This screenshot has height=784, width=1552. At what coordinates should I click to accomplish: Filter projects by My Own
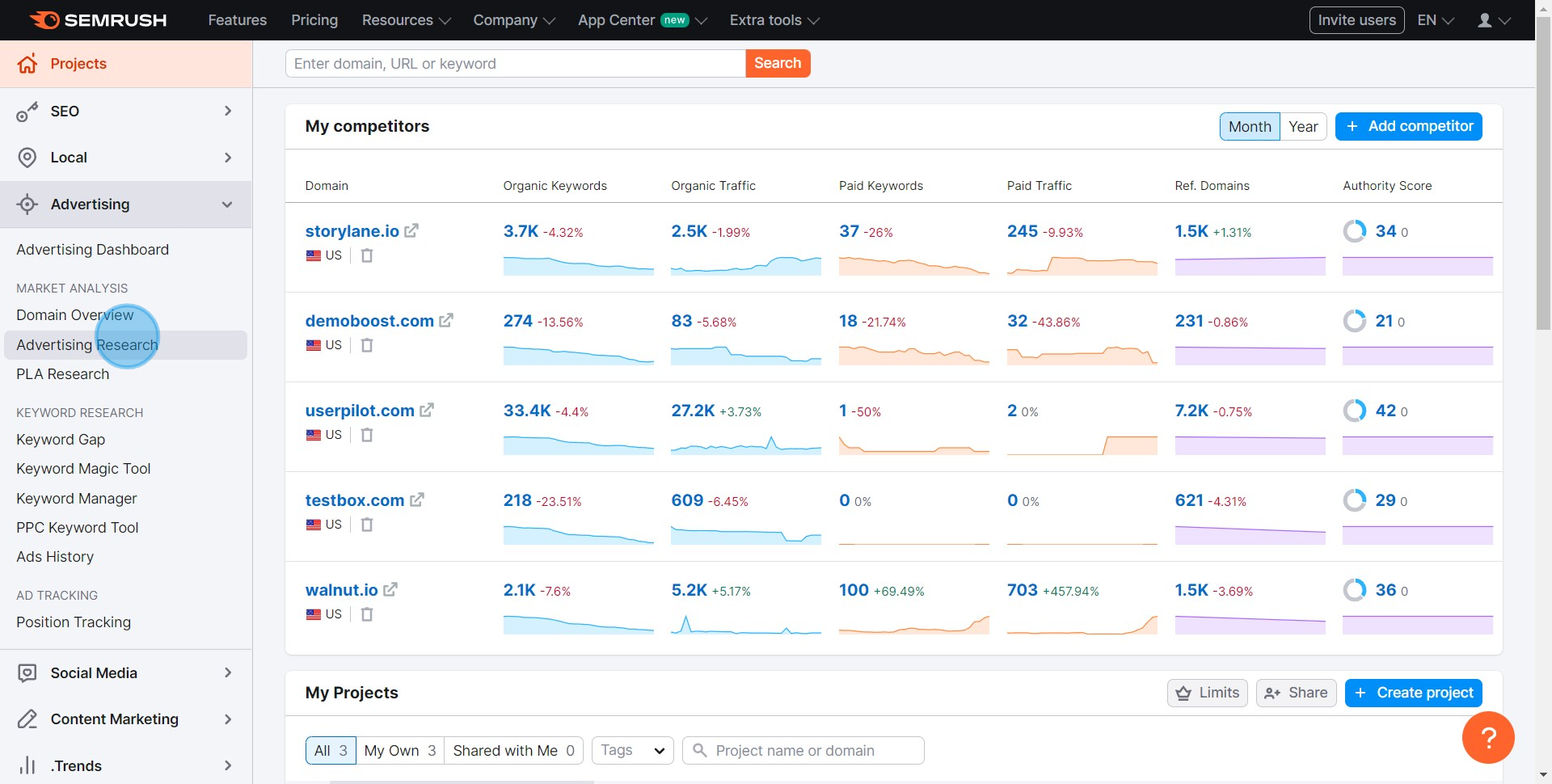click(400, 751)
